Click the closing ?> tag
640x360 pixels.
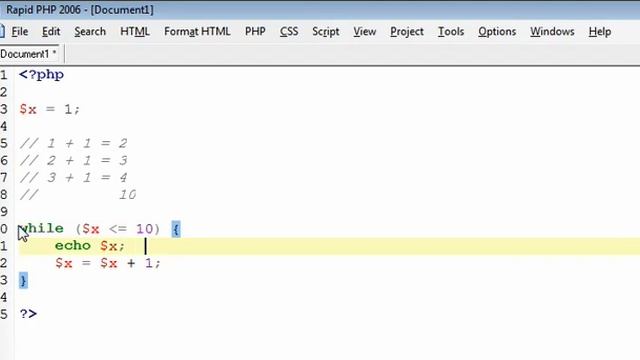pyautogui.click(x=28, y=314)
